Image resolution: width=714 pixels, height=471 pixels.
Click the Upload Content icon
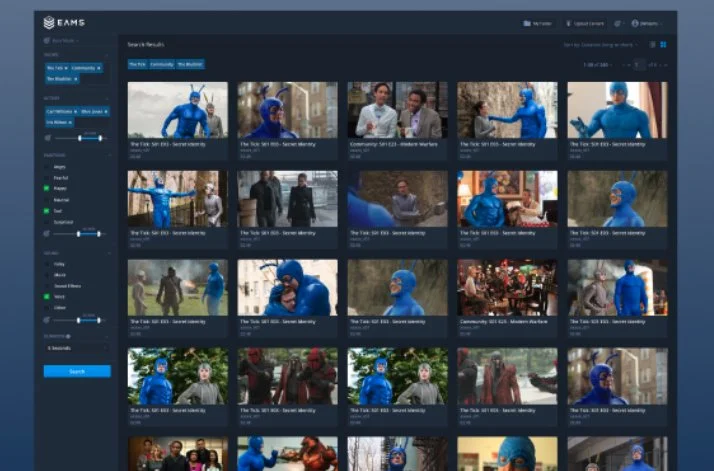(568, 23)
